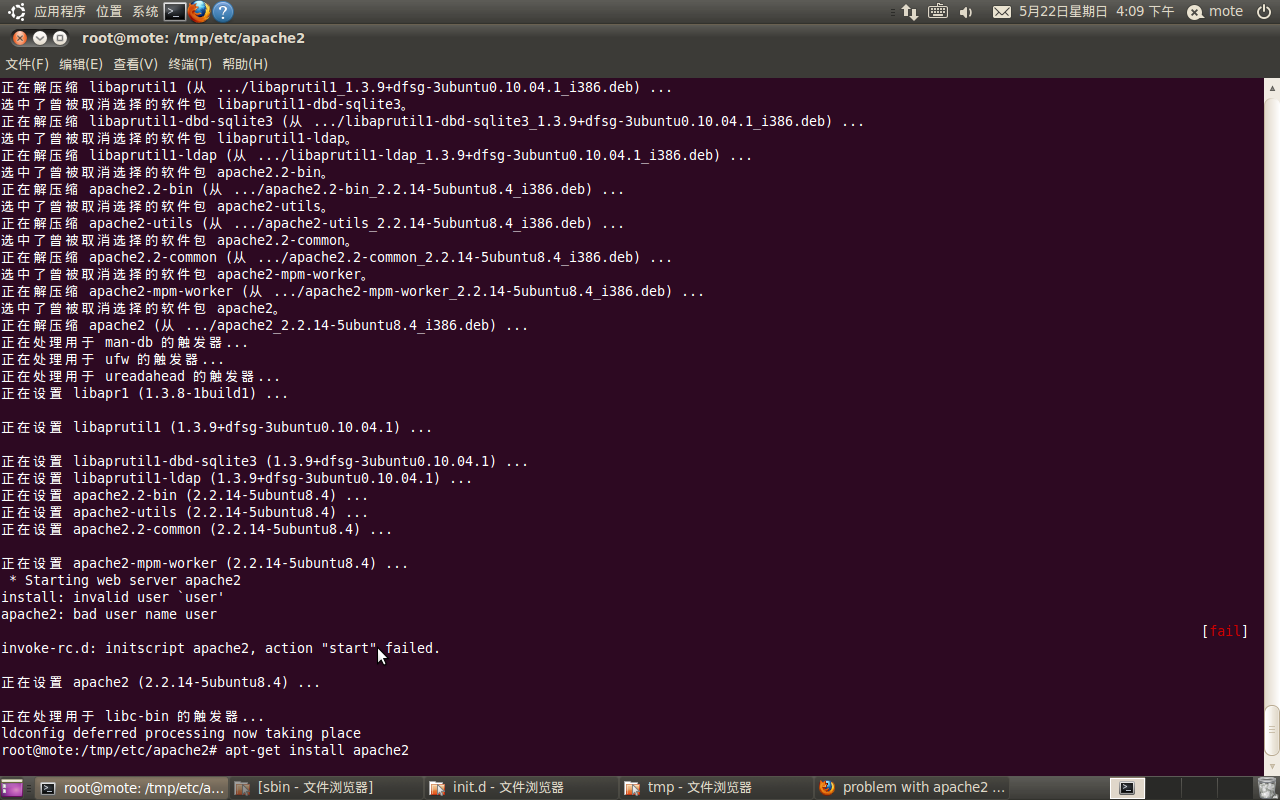Click '正在设置 apache2 (2.2.14-5ubuntu8.4)' line
Image resolution: width=1280 pixels, height=800 pixels.
point(161,682)
